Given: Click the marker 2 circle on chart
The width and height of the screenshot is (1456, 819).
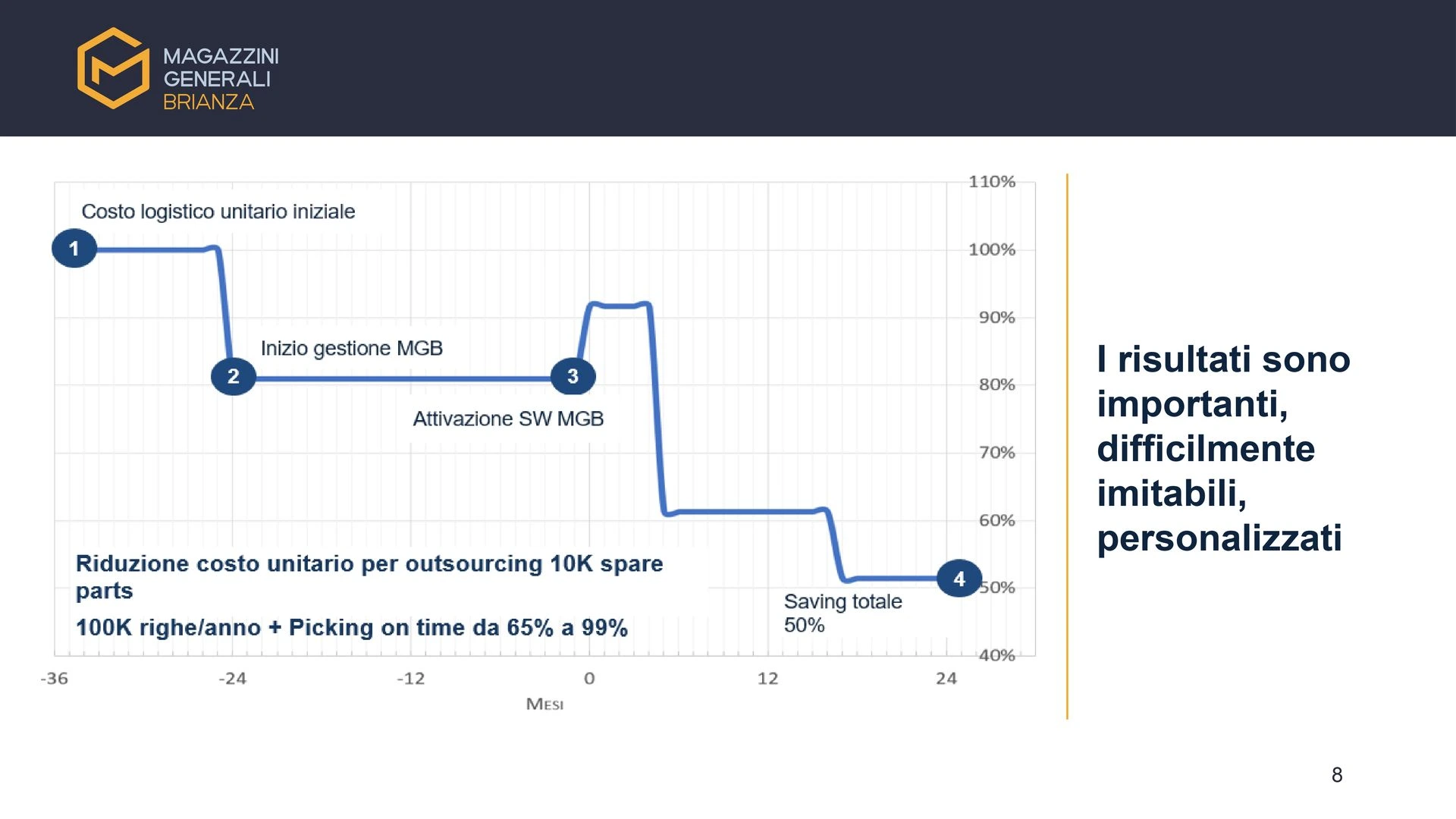Looking at the screenshot, I should tap(234, 376).
